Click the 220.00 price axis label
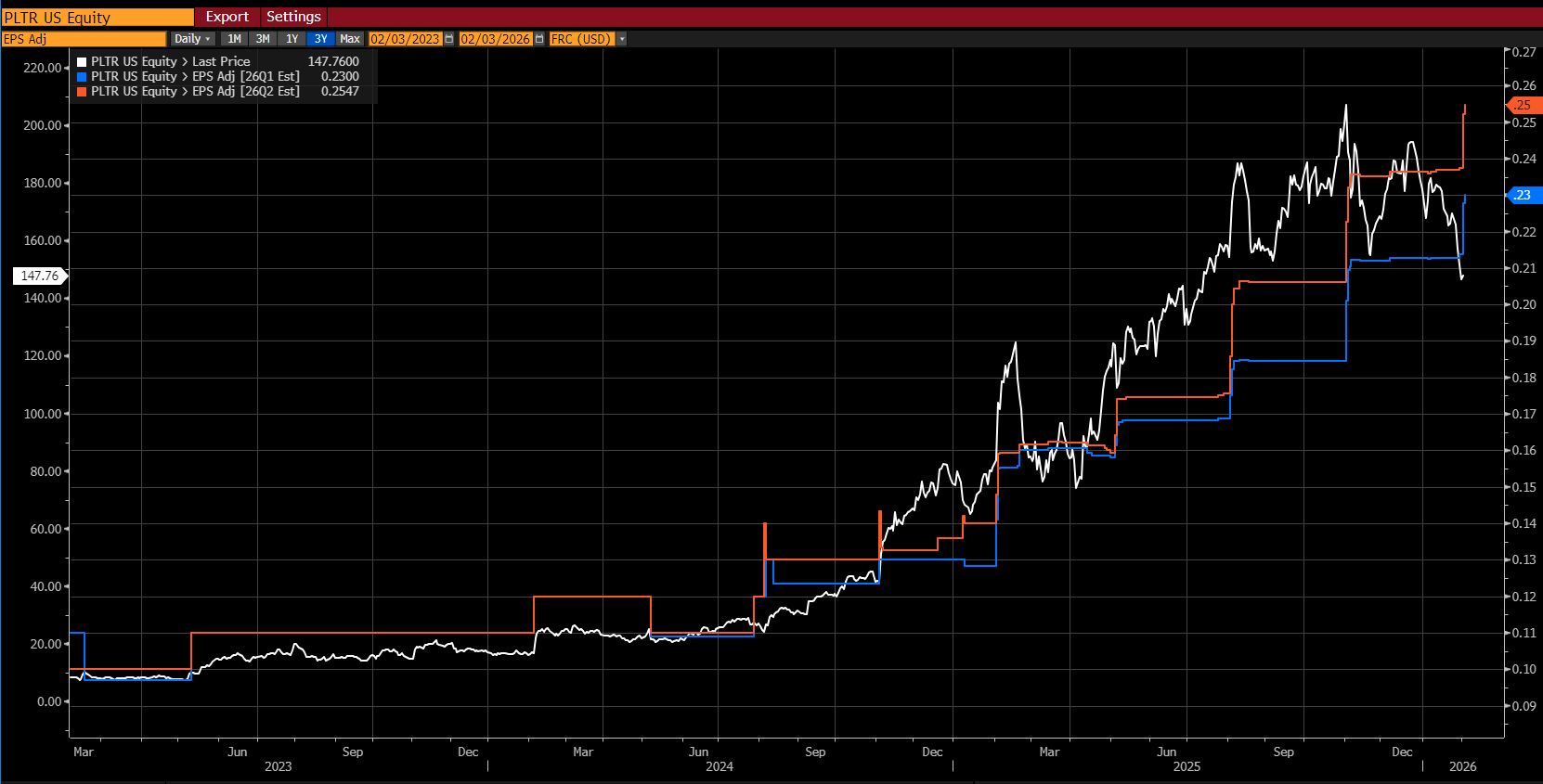Image resolution: width=1543 pixels, height=784 pixels. point(43,68)
